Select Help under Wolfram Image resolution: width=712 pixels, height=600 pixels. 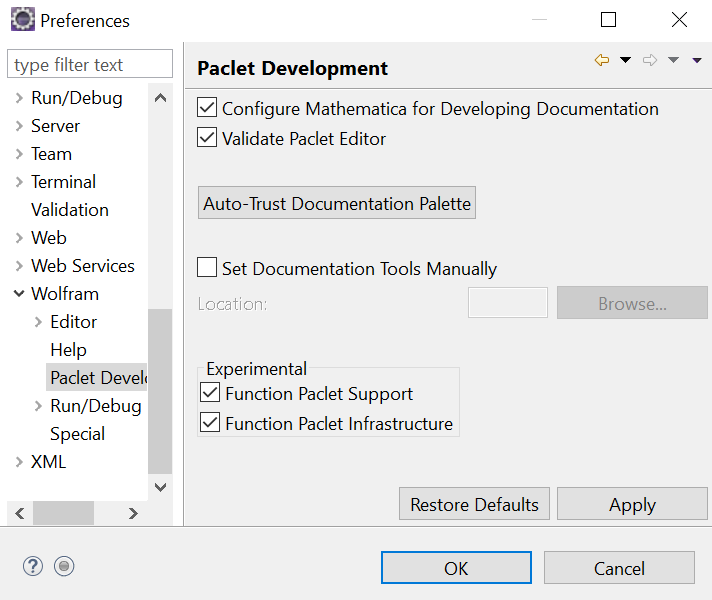[69, 350]
